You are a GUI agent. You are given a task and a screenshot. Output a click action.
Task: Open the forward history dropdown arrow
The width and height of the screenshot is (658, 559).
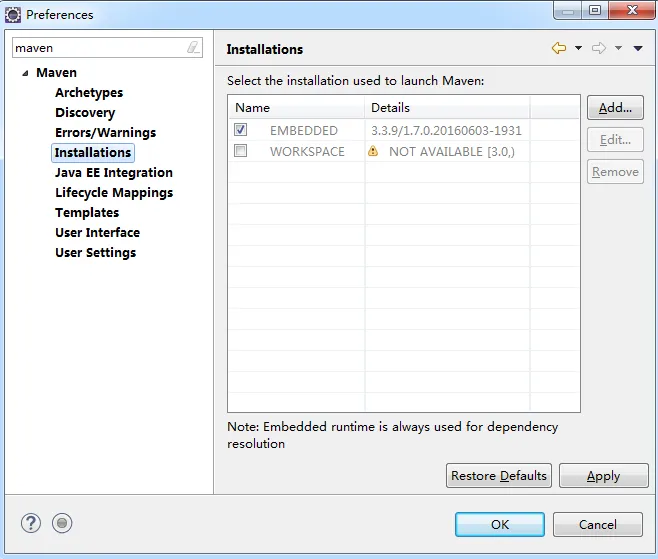(x=619, y=48)
